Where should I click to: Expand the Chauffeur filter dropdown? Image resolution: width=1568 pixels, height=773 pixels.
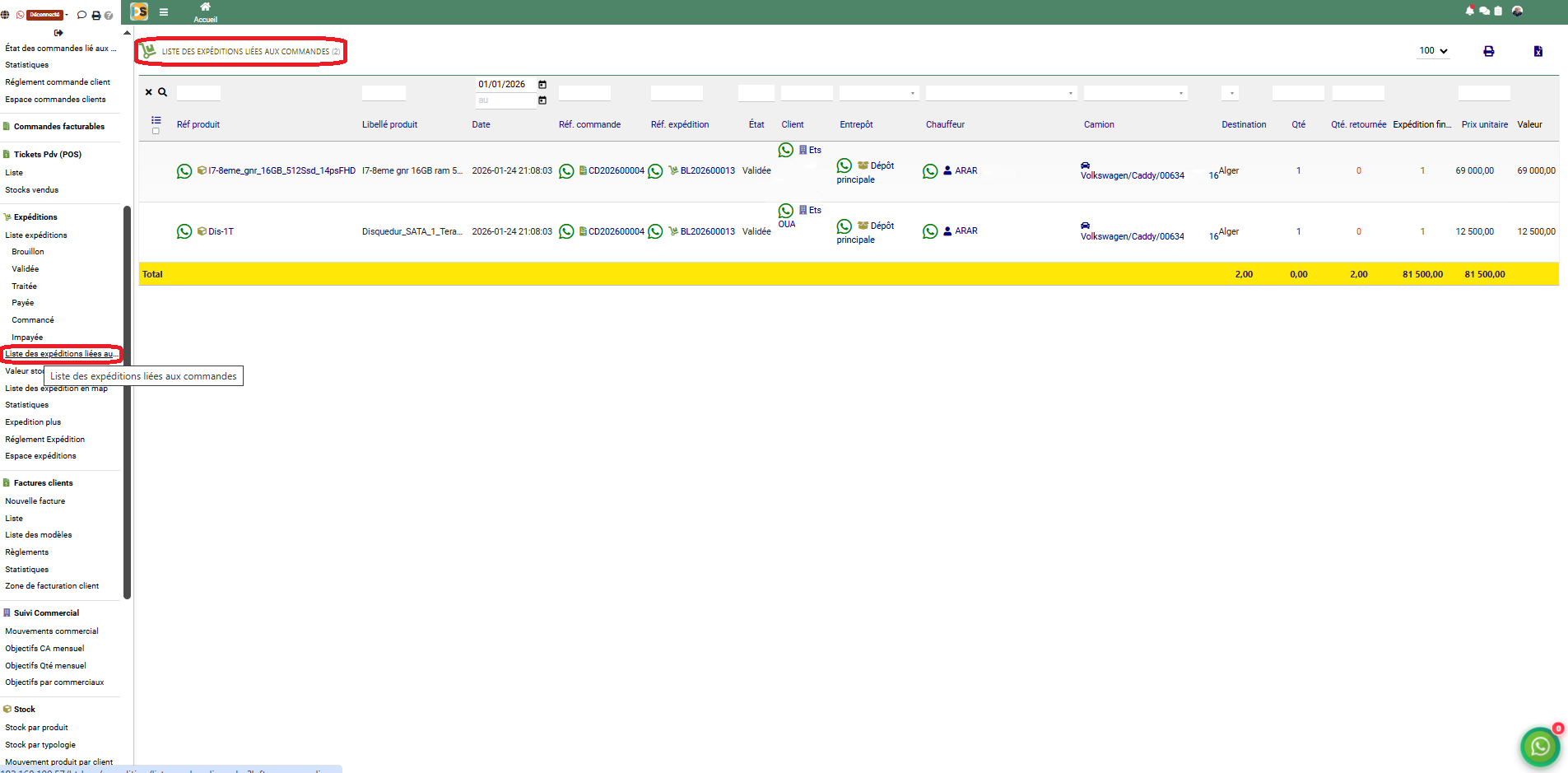[x=1001, y=93]
